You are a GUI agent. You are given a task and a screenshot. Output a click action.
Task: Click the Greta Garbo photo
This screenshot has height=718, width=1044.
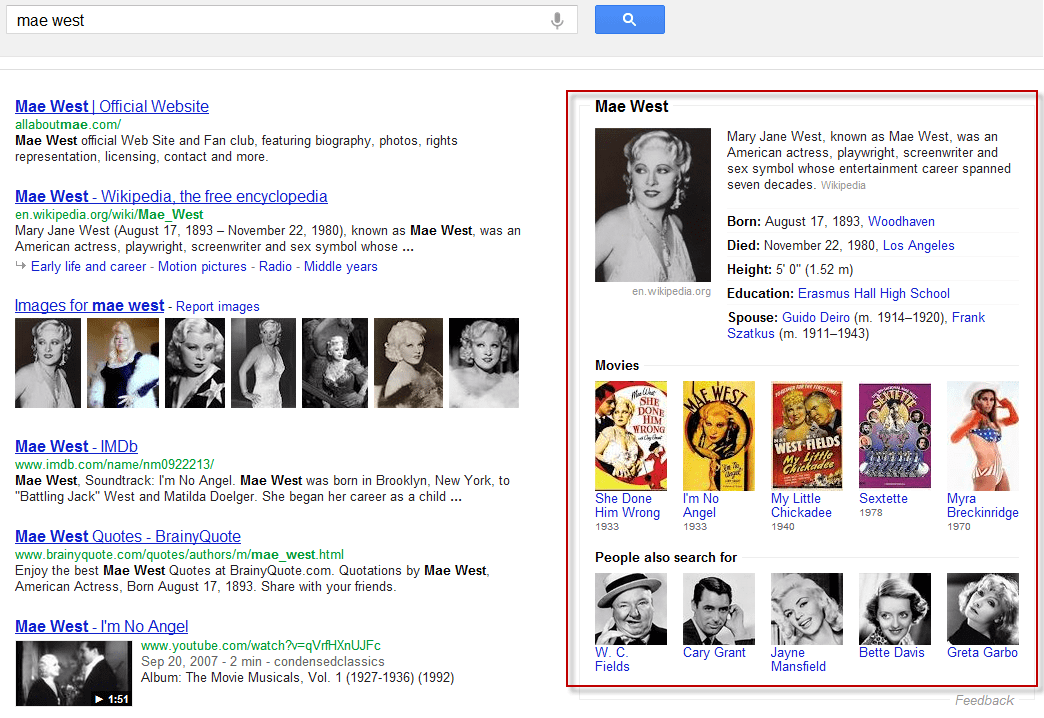tap(983, 609)
